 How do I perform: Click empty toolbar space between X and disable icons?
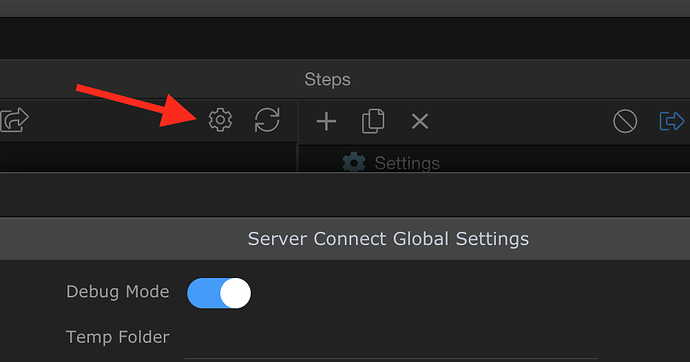(521, 121)
